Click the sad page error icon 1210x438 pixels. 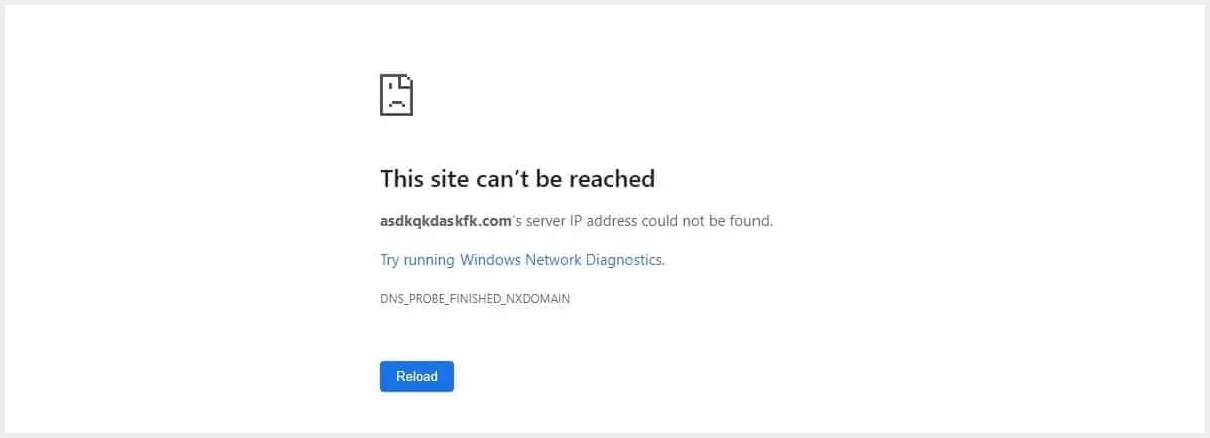click(396, 95)
